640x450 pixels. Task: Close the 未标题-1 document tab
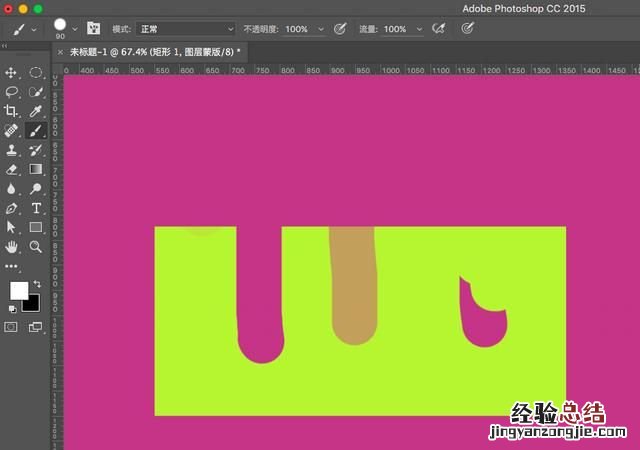click(x=60, y=51)
